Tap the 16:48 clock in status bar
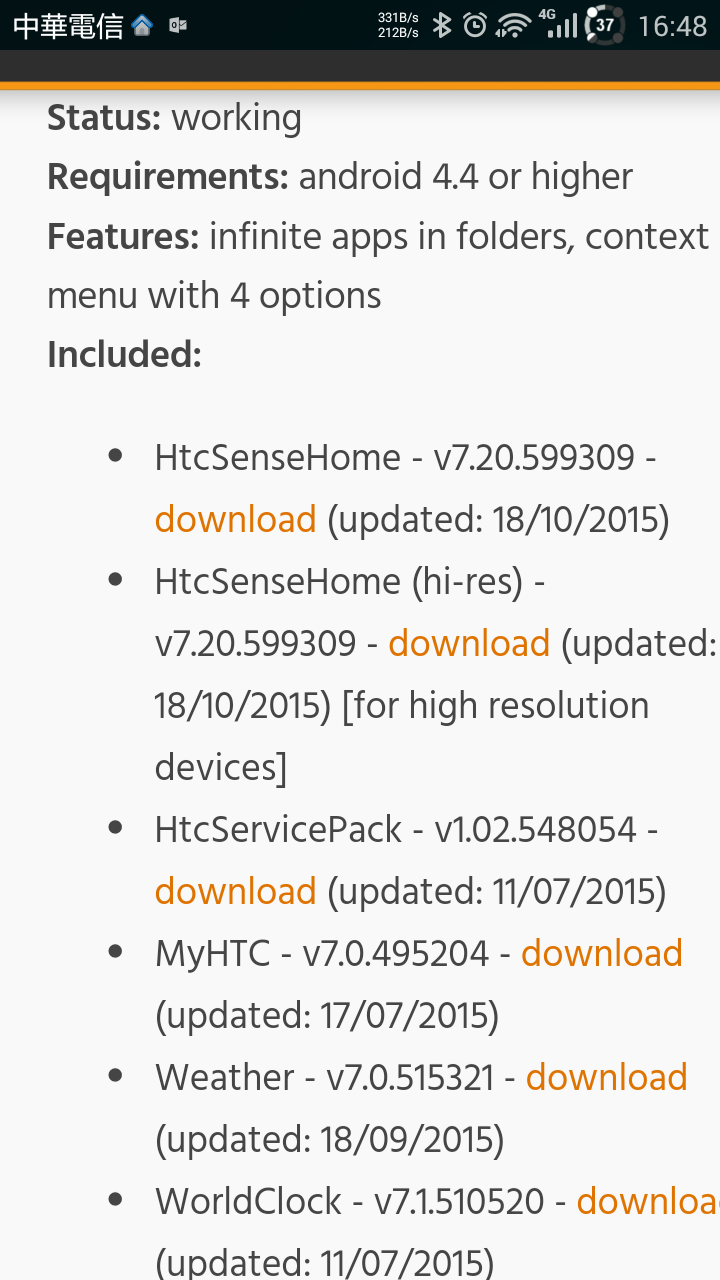 (673, 26)
